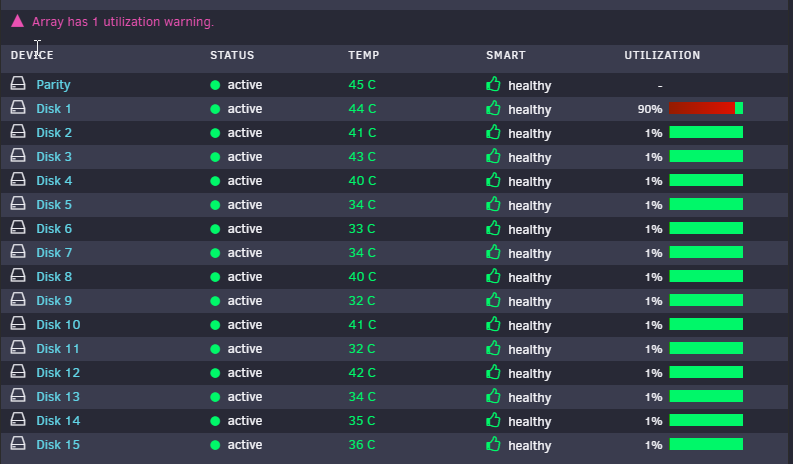The height and width of the screenshot is (464, 793).
Task: Click the Disk 9 drive icon
Action: pos(18,300)
